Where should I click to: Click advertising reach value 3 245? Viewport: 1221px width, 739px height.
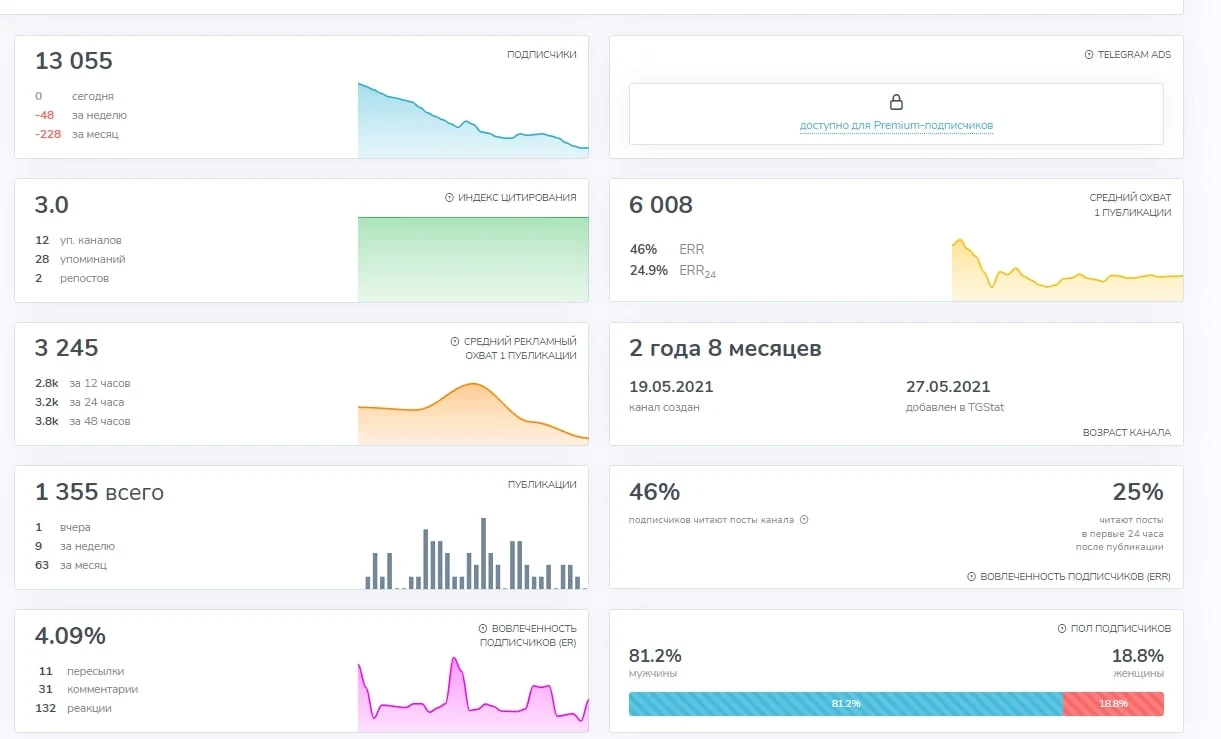tap(67, 348)
